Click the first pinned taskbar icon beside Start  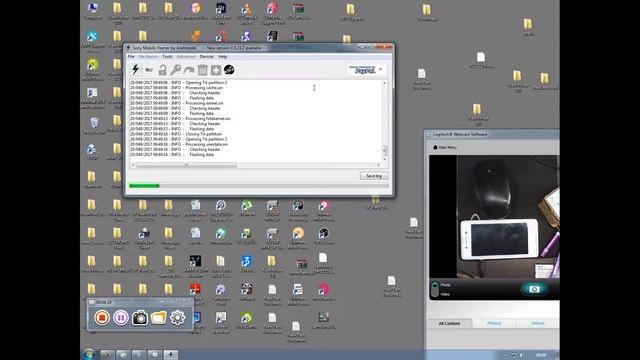tap(107, 355)
